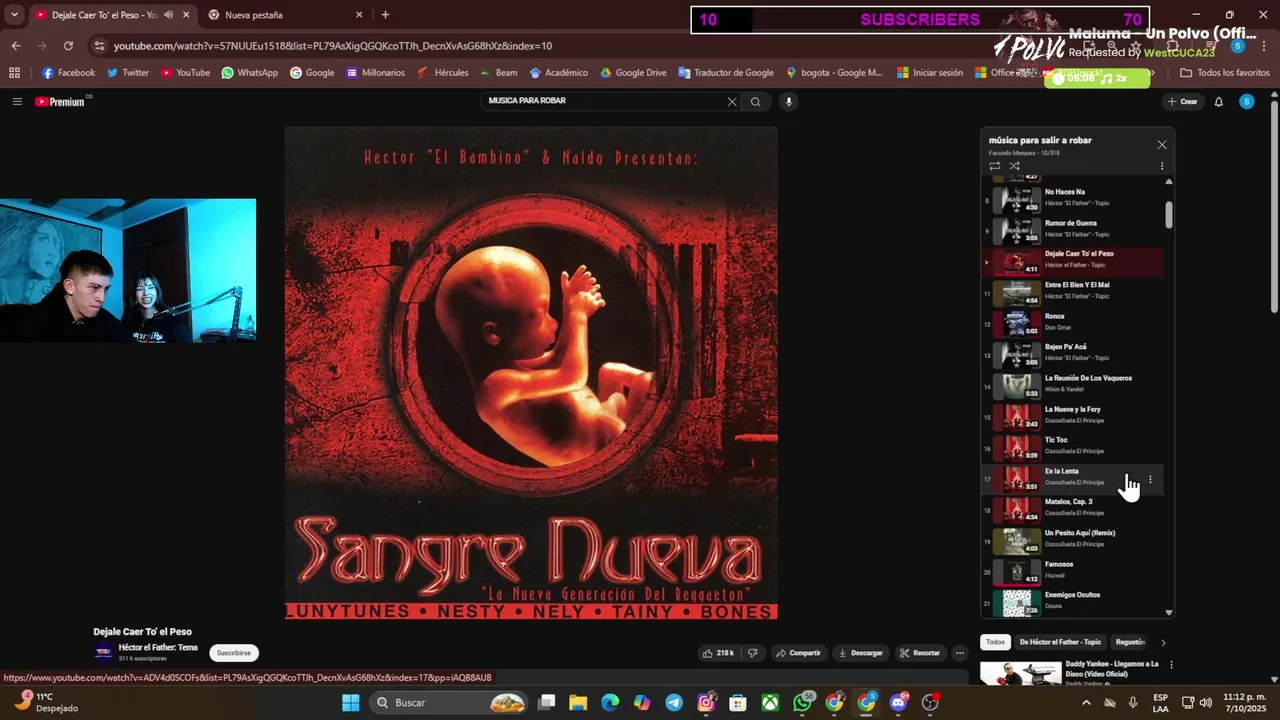Viewport: 1280px width, 720px height.
Task: Select the Reguetón filter chip
Action: pos(1130,642)
